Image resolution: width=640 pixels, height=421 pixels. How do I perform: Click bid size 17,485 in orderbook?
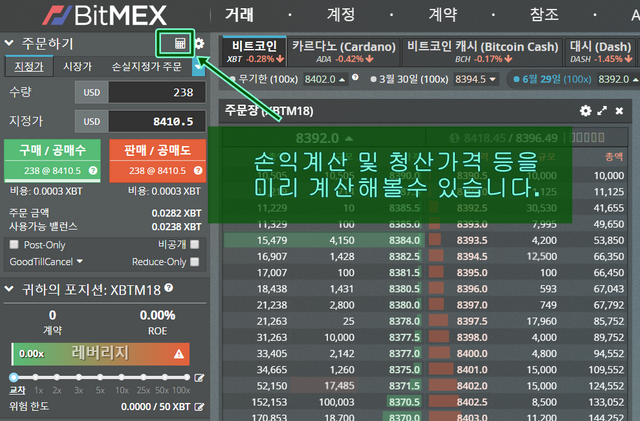click(339, 386)
